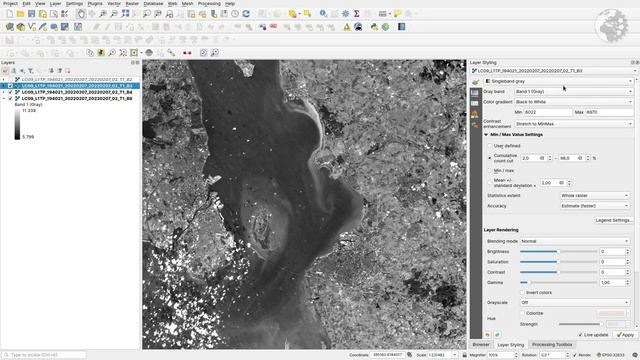Open the Processing Toolbox gear icon
The width and height of the screenshot is (640, 360).
point(345,14)
